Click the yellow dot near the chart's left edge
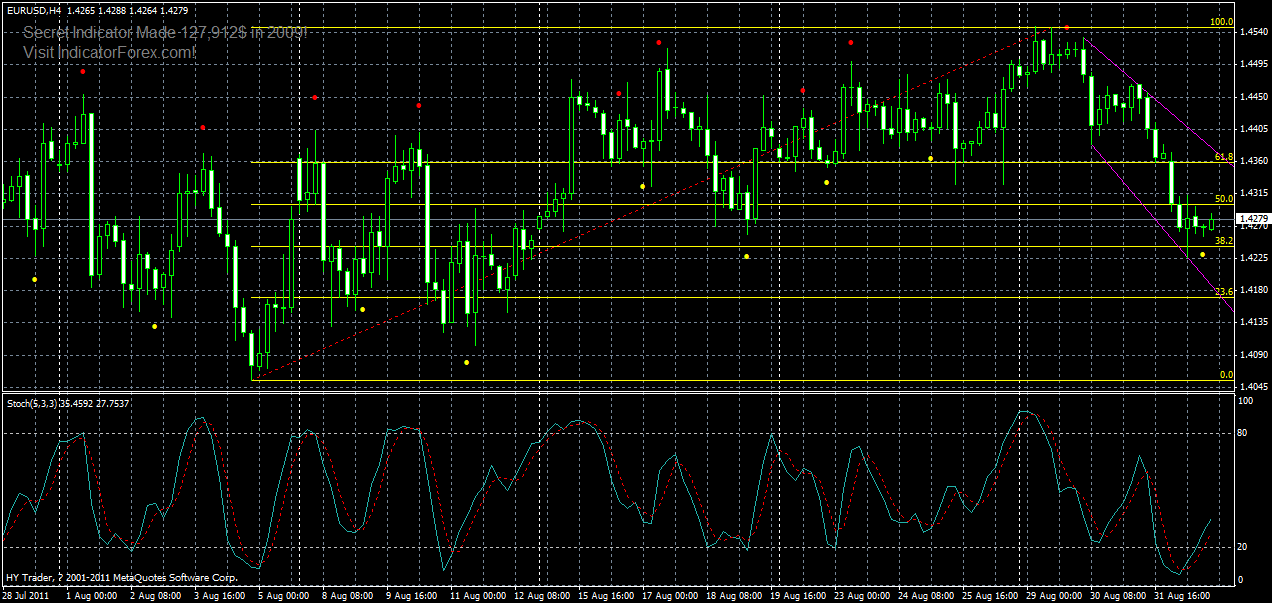 click(34, 277)
